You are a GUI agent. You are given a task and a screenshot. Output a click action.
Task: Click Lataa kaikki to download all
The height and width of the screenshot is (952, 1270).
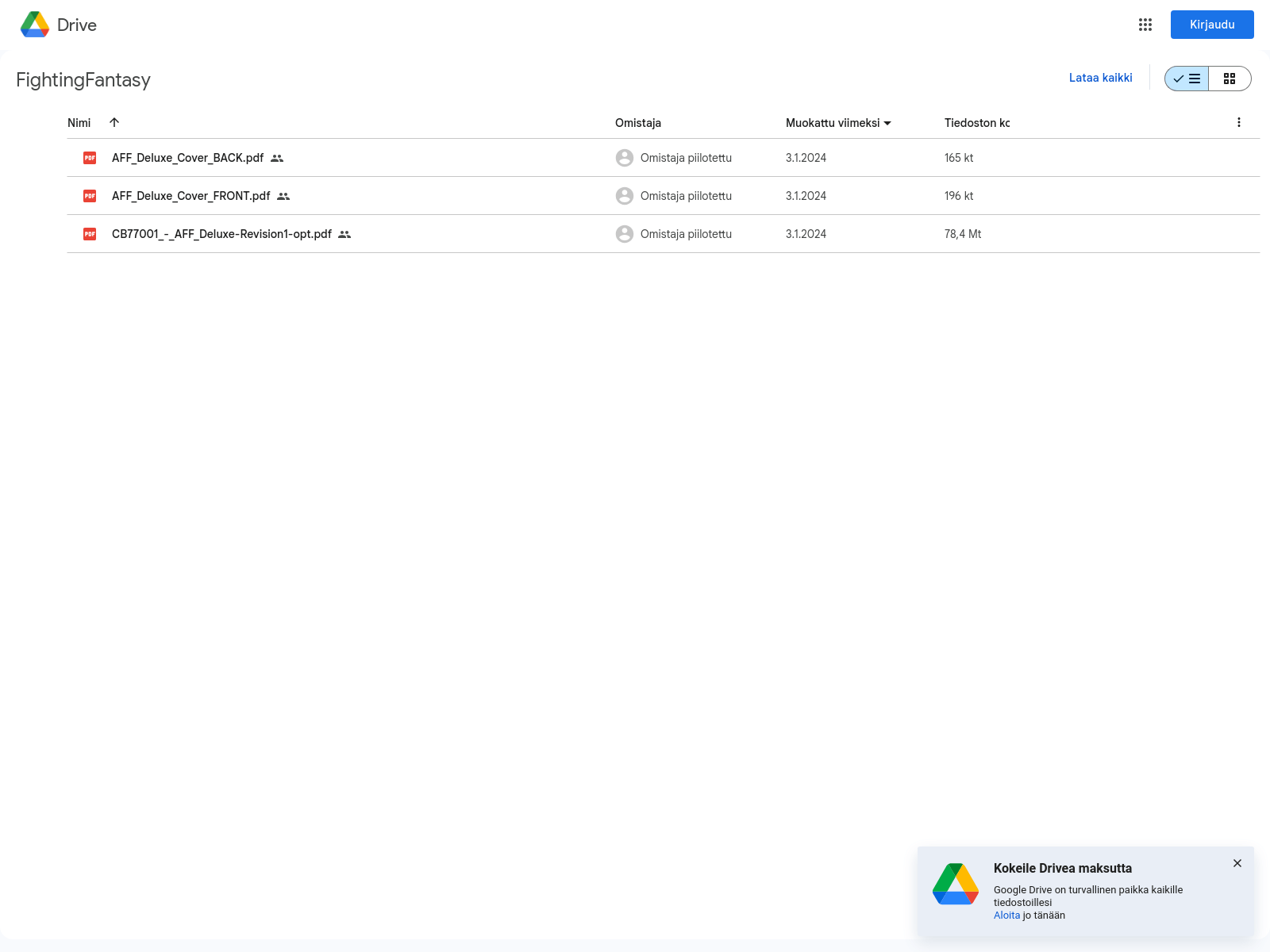[1100, 78]
